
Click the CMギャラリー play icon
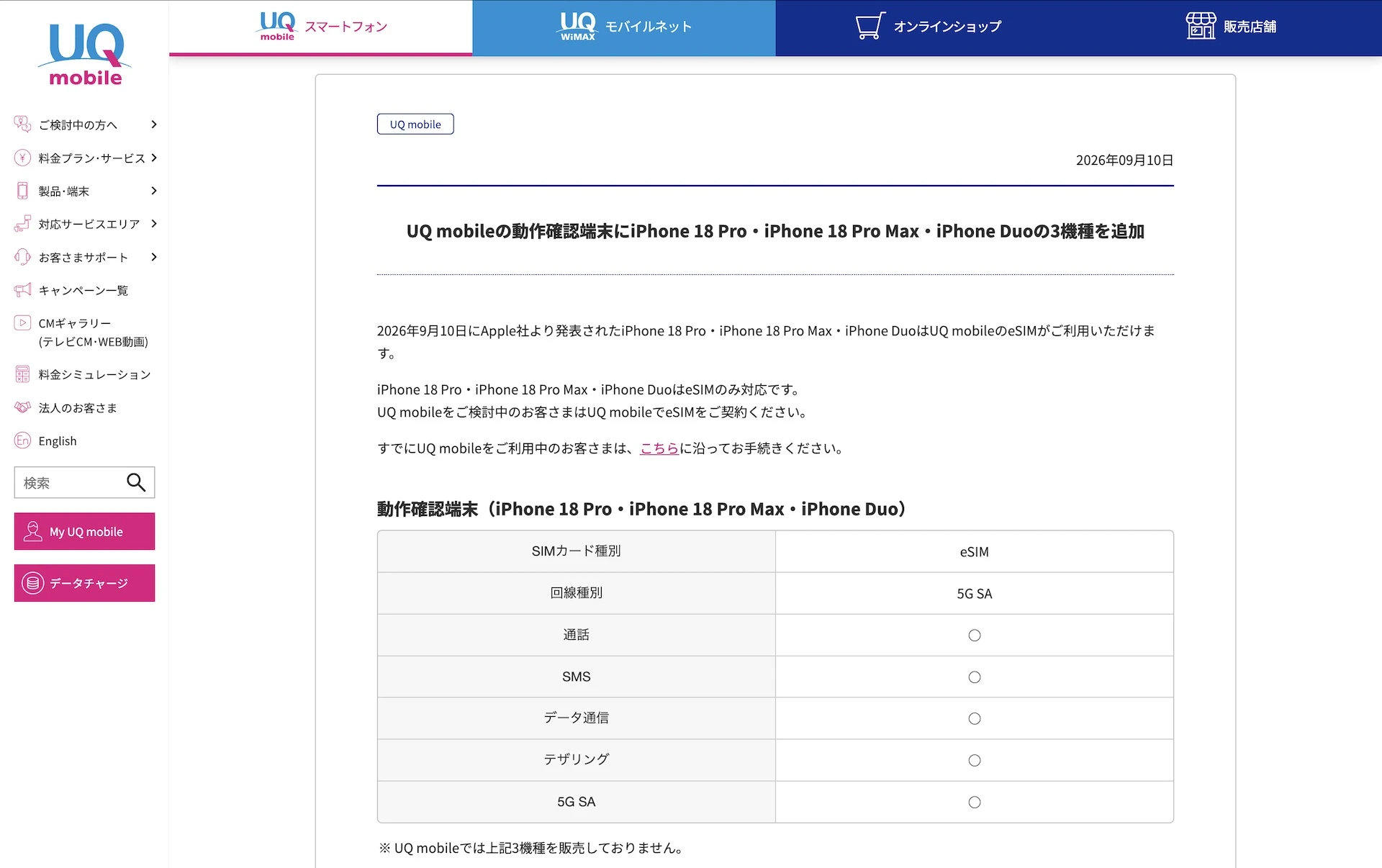click(22, 322)
